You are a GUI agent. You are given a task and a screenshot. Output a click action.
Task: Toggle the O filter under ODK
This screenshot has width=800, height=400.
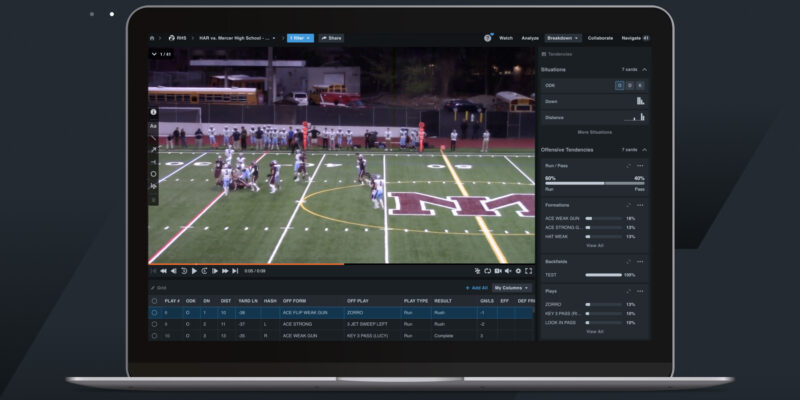[619, 85]
